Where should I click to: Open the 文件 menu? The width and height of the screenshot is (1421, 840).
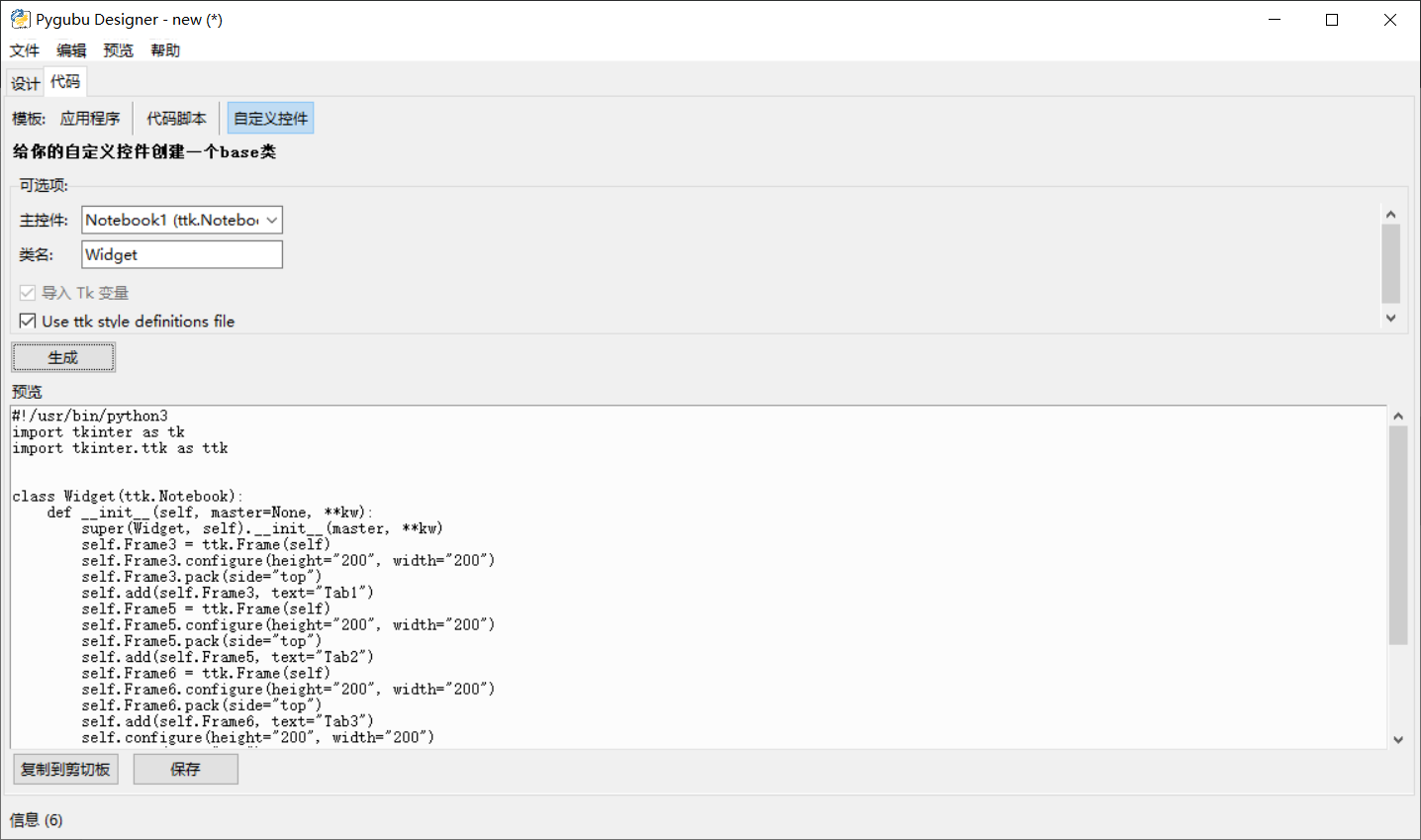[25, 50]
